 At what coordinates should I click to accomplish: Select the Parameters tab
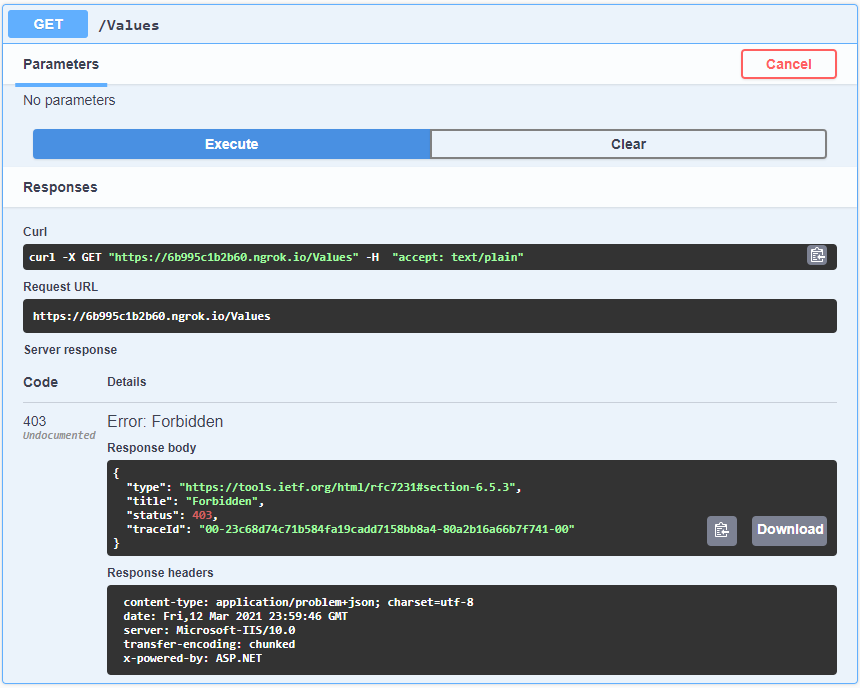(61, 65)
